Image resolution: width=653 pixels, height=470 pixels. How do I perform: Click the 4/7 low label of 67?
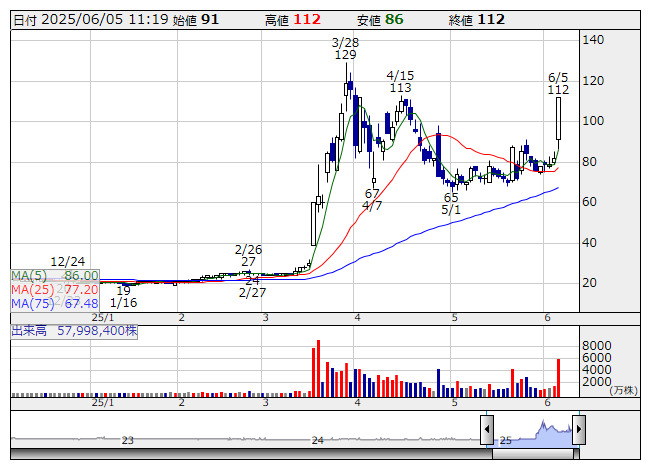[x=372, y=200]
